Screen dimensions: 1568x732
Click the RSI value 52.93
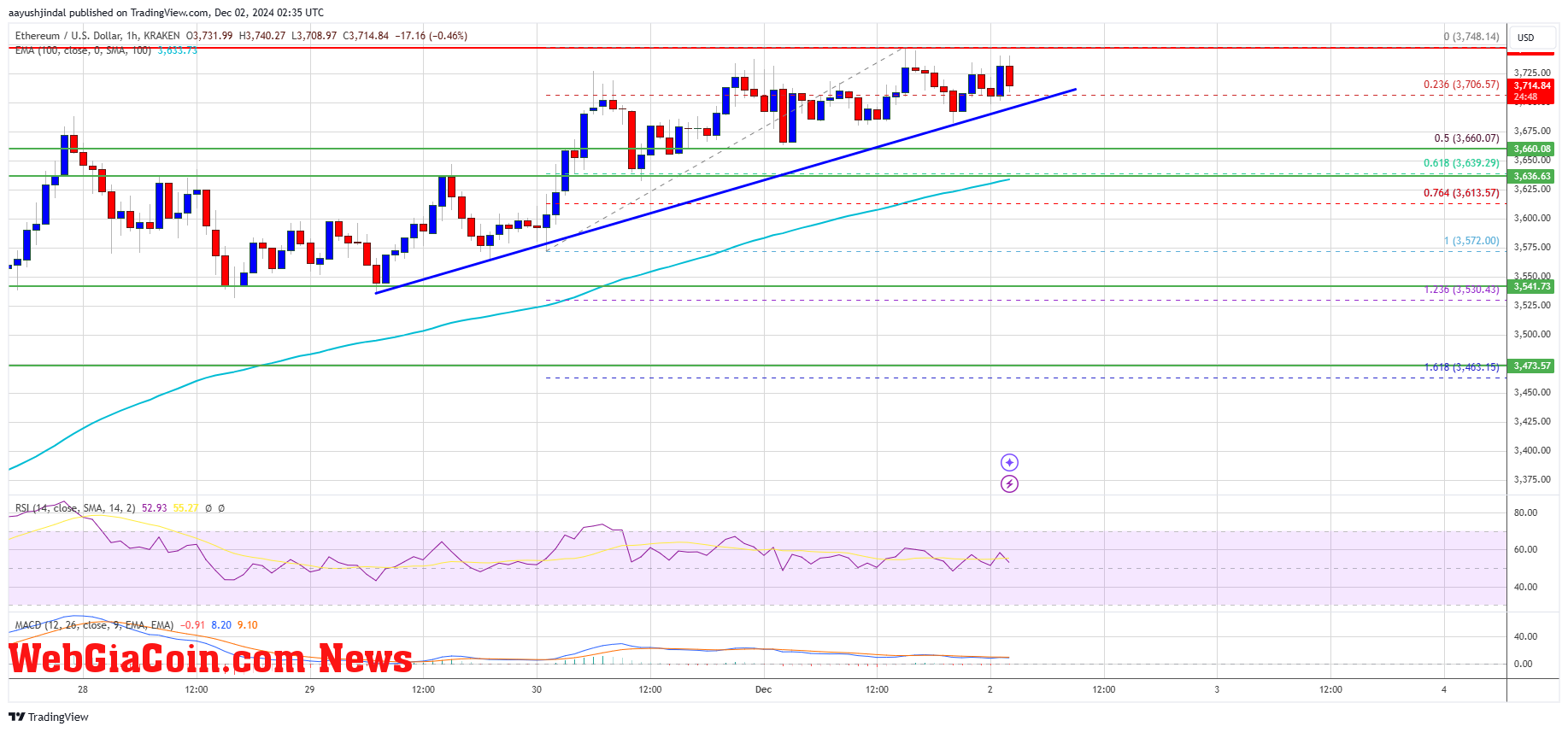point(155,508)
